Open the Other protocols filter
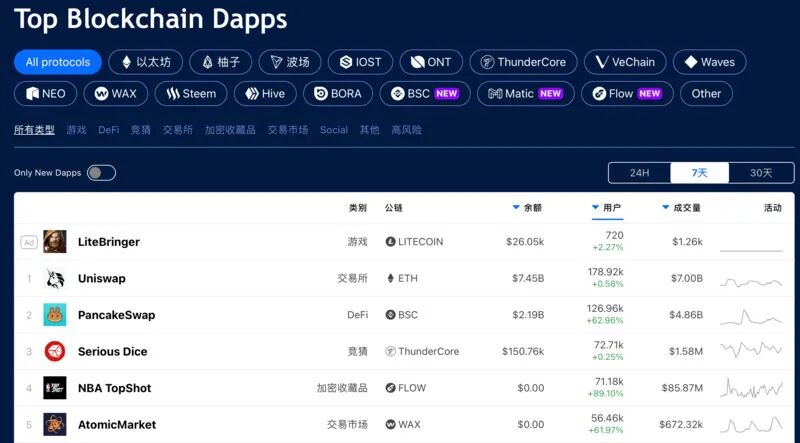The height and width of the screenshot is (443, 800). (x=706, y=93)
